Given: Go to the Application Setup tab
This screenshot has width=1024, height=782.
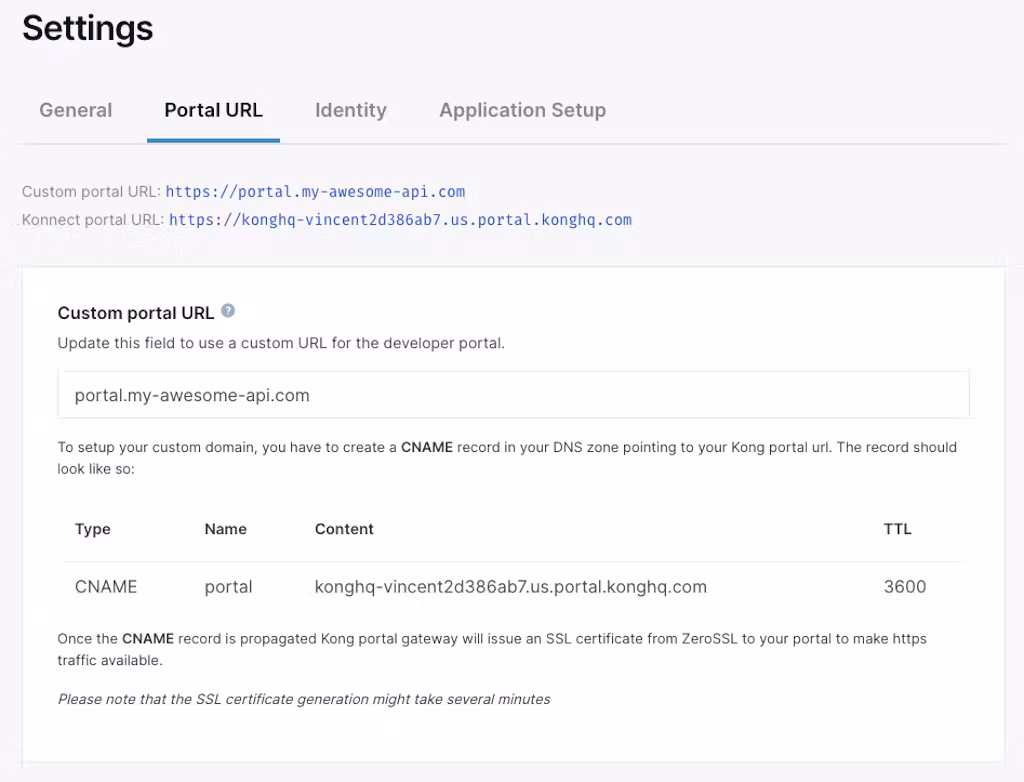Looking at the screenshot, I should tap(522, 110).
